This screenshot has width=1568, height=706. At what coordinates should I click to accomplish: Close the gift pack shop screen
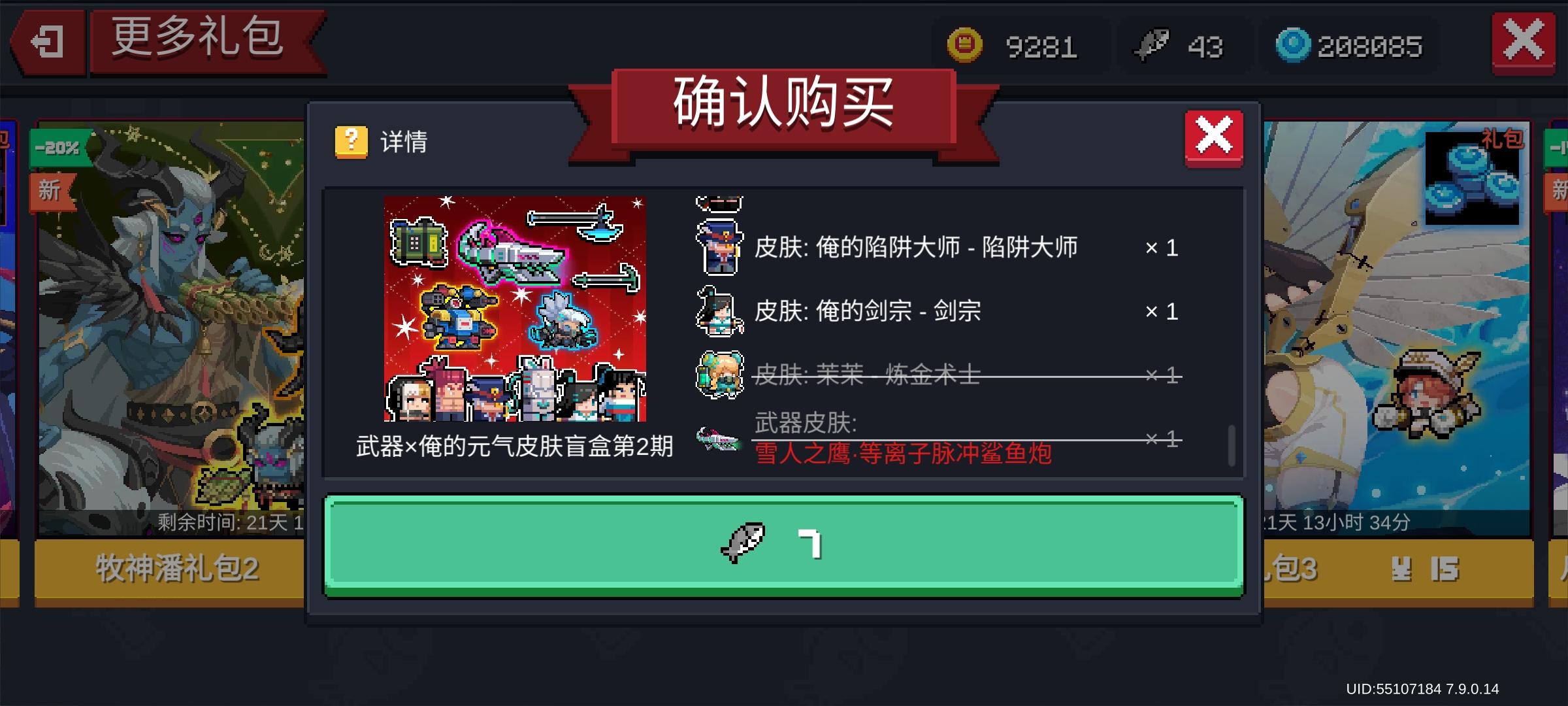[1524, 41]
